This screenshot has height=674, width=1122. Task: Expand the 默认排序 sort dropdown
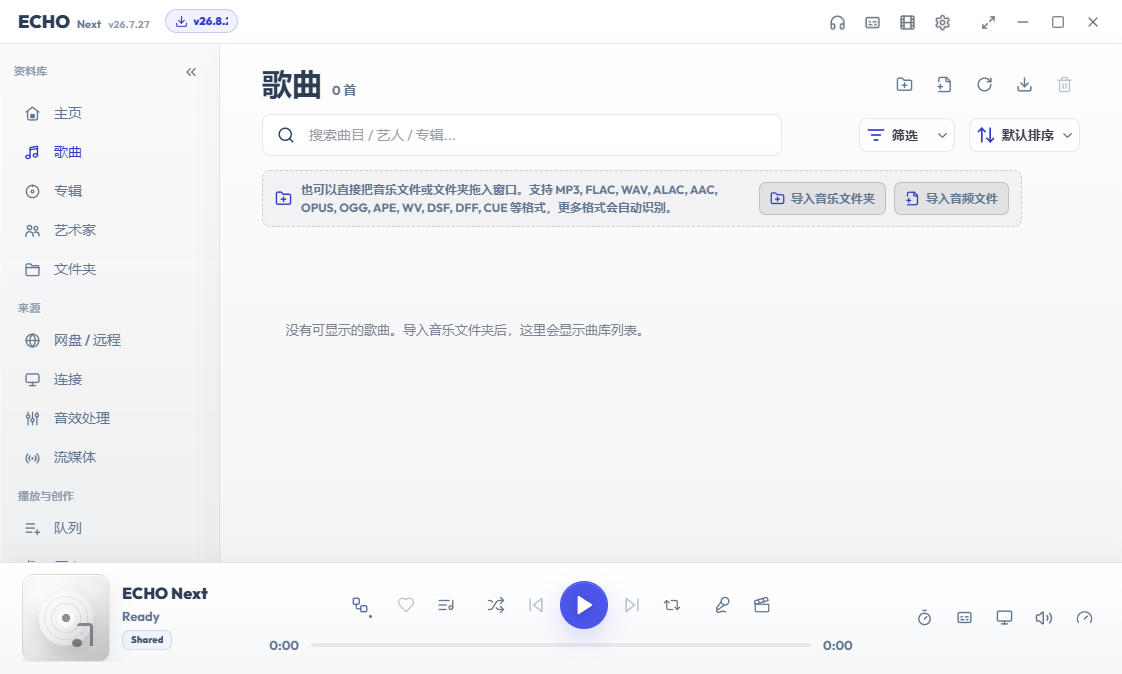pyautogui.click(x=1024, y=135)
